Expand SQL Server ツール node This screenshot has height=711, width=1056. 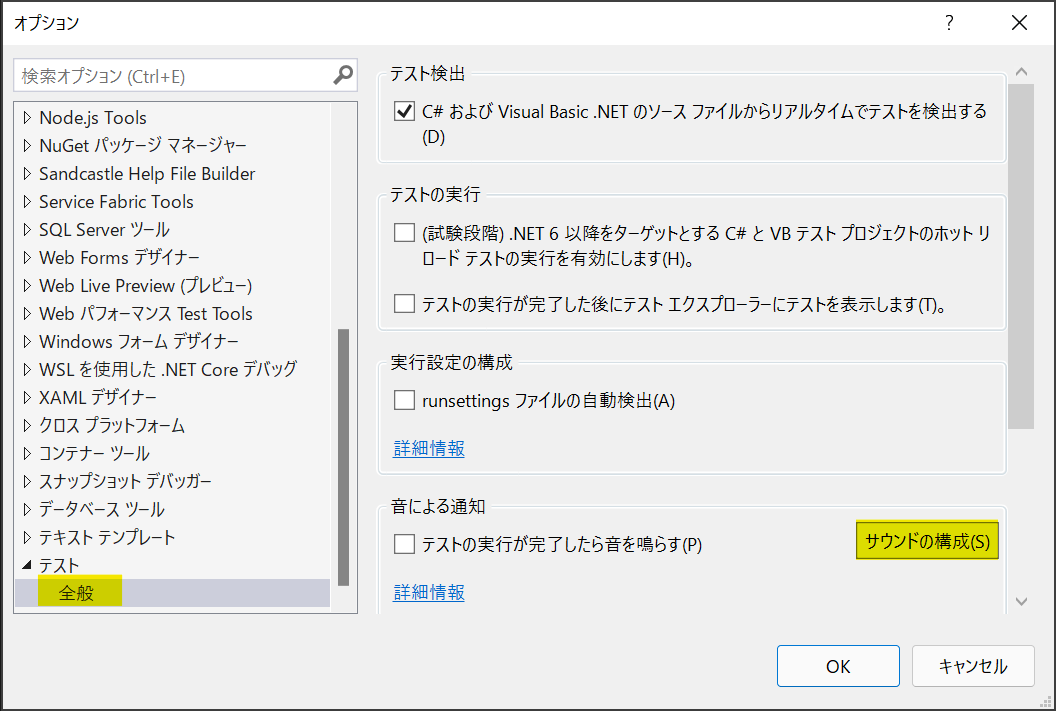(x=27, y=230)
